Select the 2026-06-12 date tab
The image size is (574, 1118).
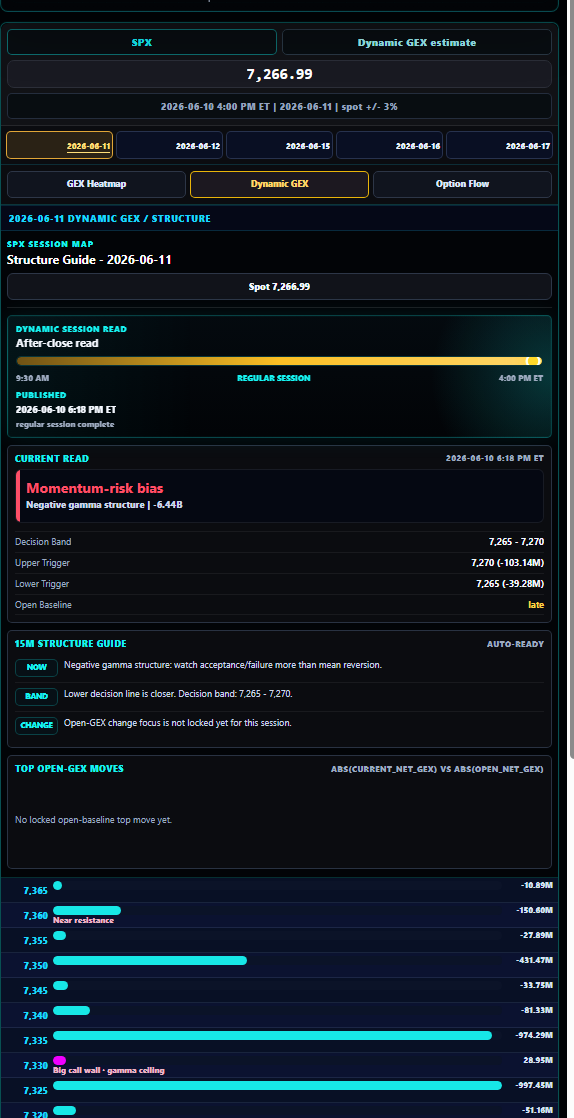[x=169, y=145]
